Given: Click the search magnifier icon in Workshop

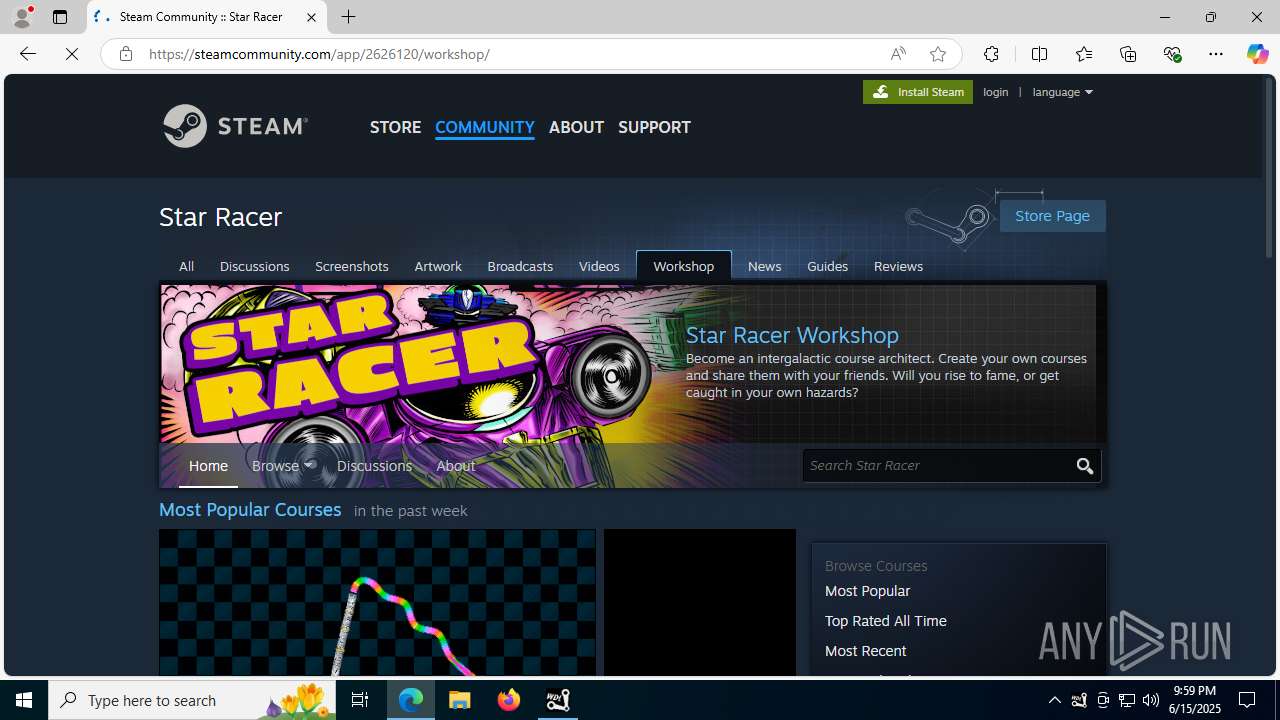Looking at the screenshot, I should point(1085,466).
